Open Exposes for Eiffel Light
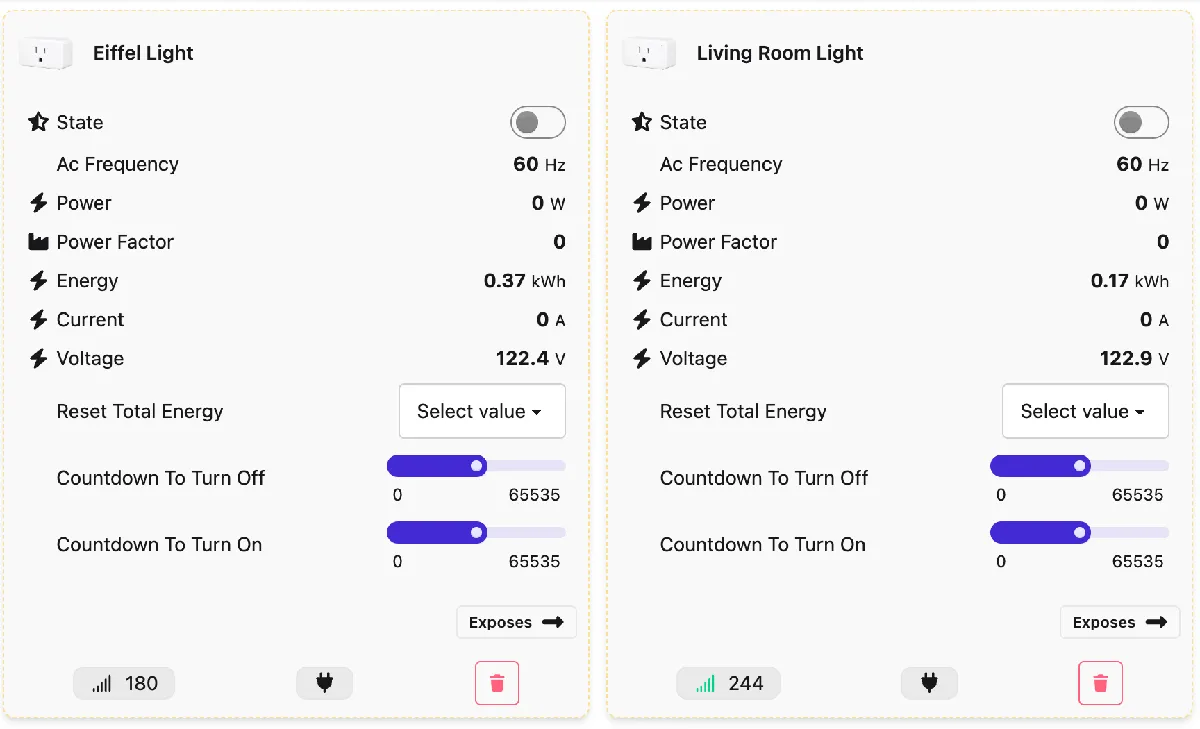The width and height of the screenshot is (1200, 729). (x=516, y=622)
